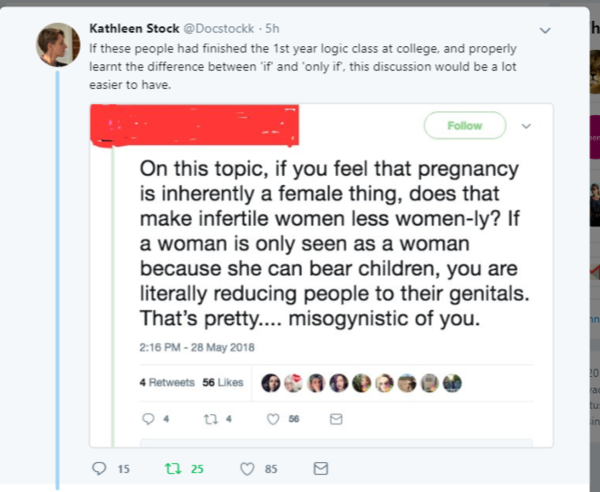Click the 'Kathleen Stock' display name
600x492 pixels.
[122, 27]
